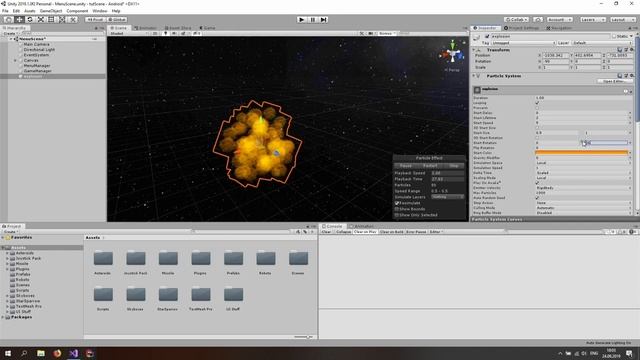Open the Tag dropdown
Image resolution: width=640 pixels, height=360 pixels.
(x=523, y=43)
